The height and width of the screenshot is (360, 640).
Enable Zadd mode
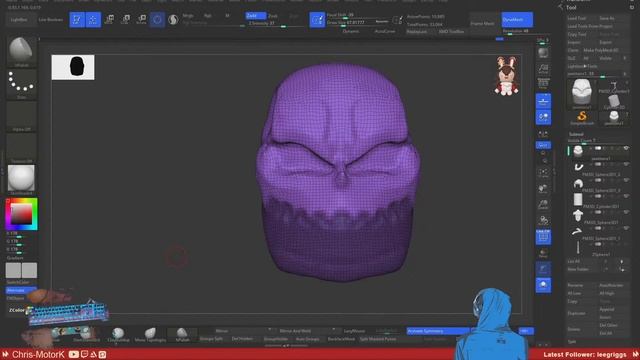click(255, 16)
